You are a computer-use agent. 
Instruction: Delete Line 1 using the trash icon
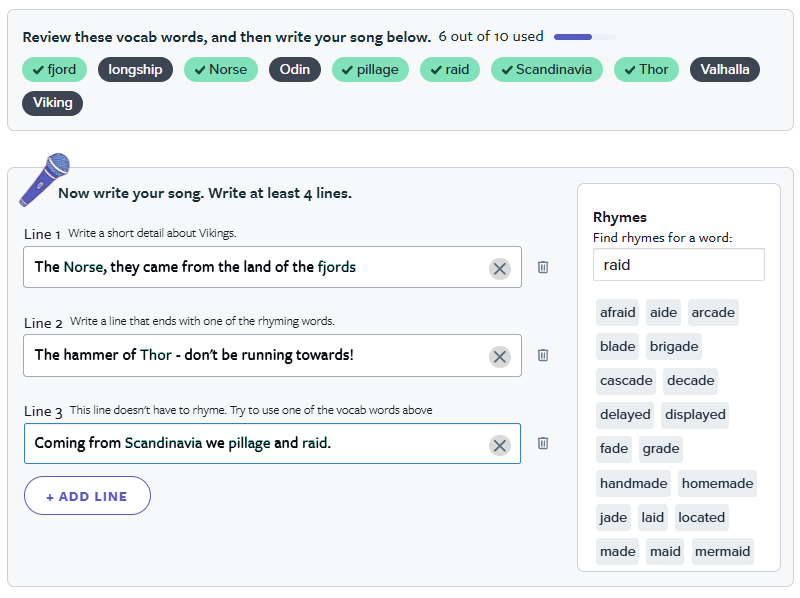tap(543, 267)
